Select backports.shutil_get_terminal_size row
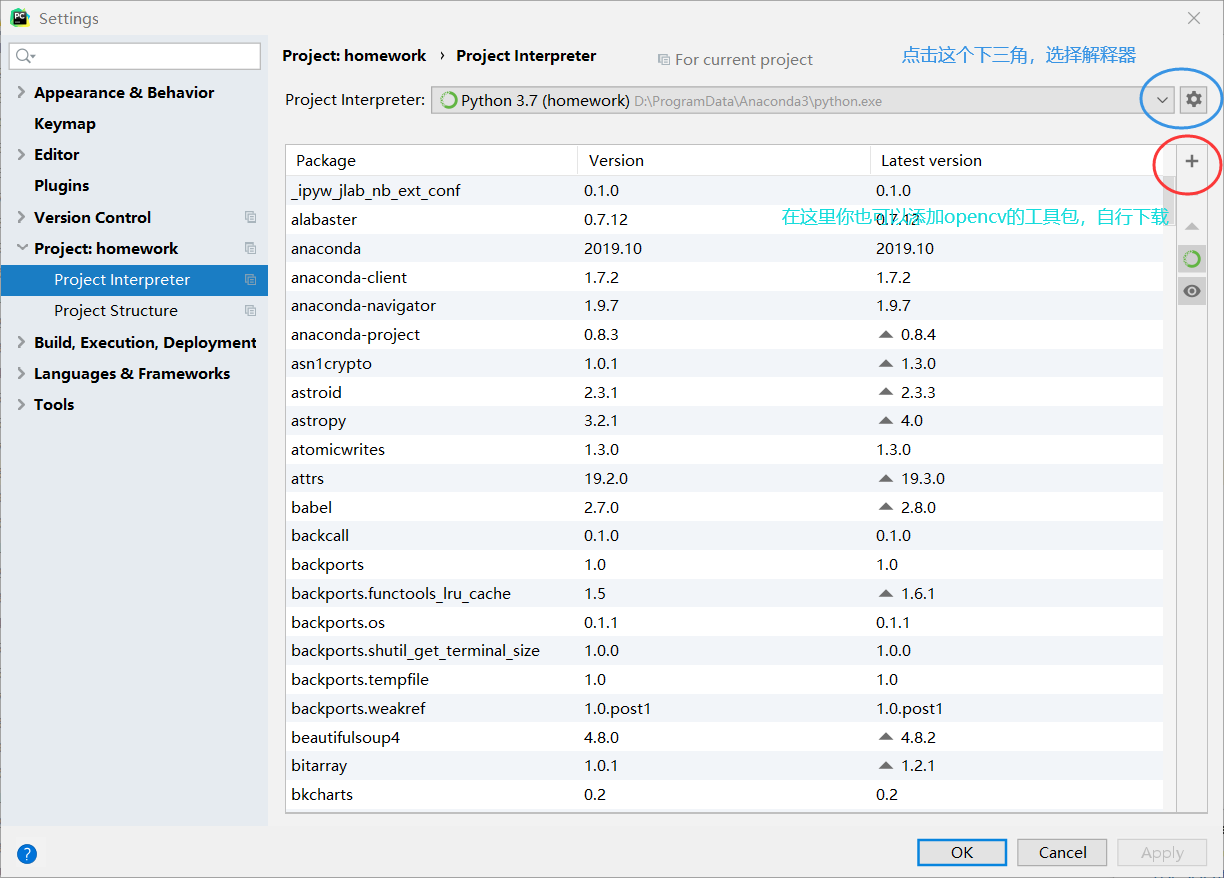Image resolution: width=1224 pixels, height=878 pixels. tap(724, 650)
